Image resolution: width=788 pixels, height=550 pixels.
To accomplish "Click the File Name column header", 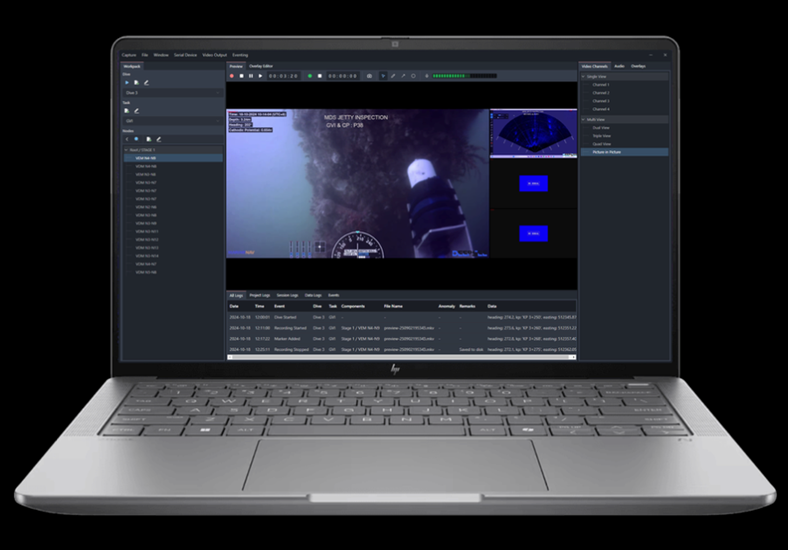I will tap(393, 306).
